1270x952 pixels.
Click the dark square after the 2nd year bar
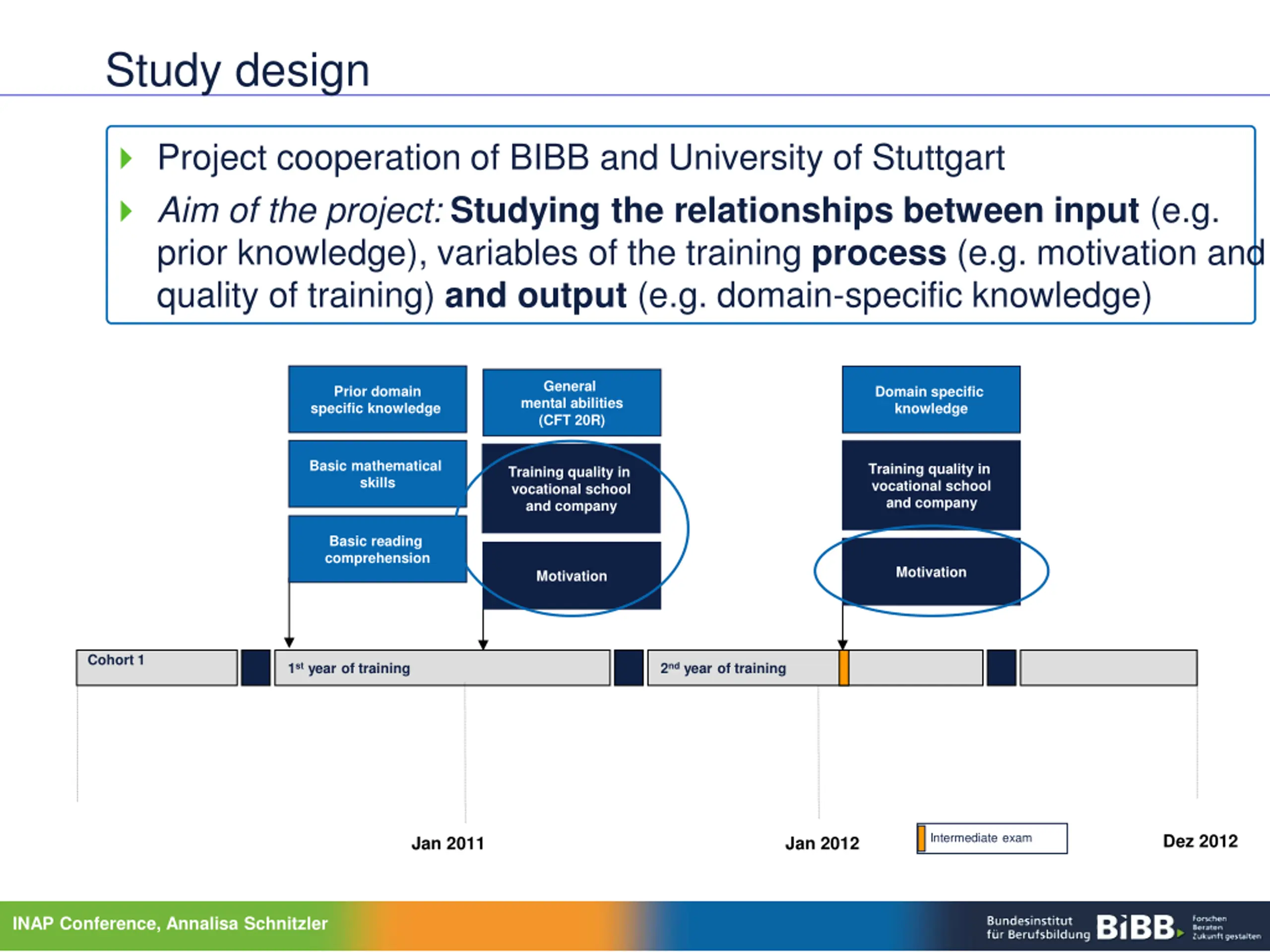[1002, 668]
